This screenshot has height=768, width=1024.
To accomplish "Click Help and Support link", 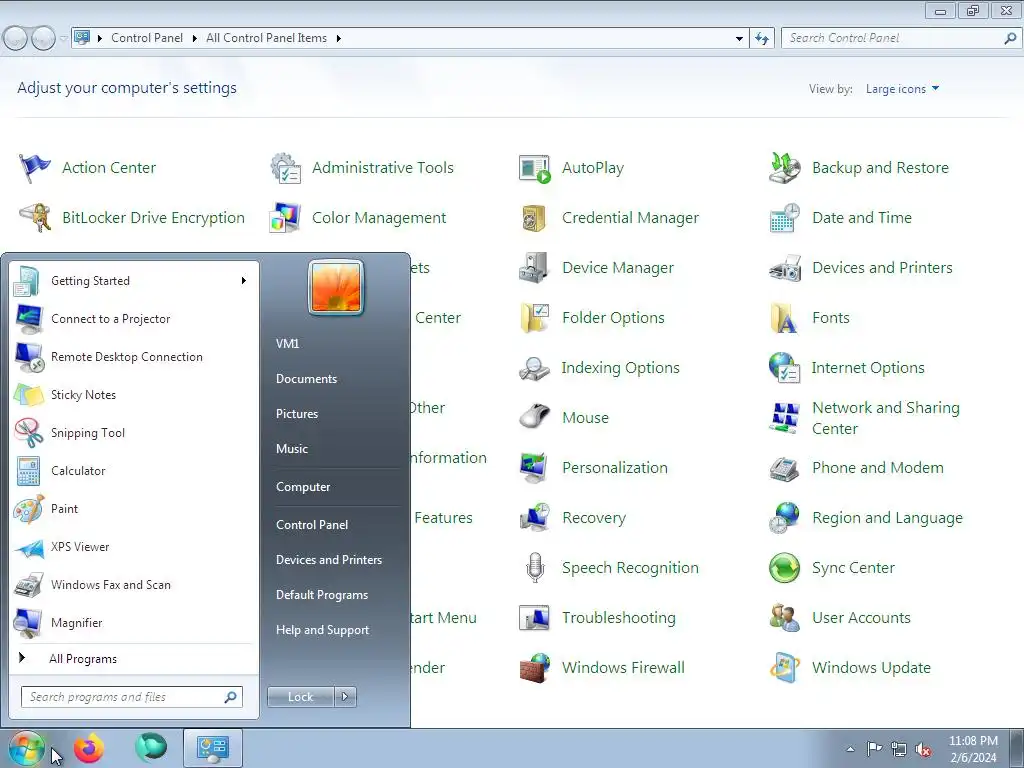I will point(322,630).
